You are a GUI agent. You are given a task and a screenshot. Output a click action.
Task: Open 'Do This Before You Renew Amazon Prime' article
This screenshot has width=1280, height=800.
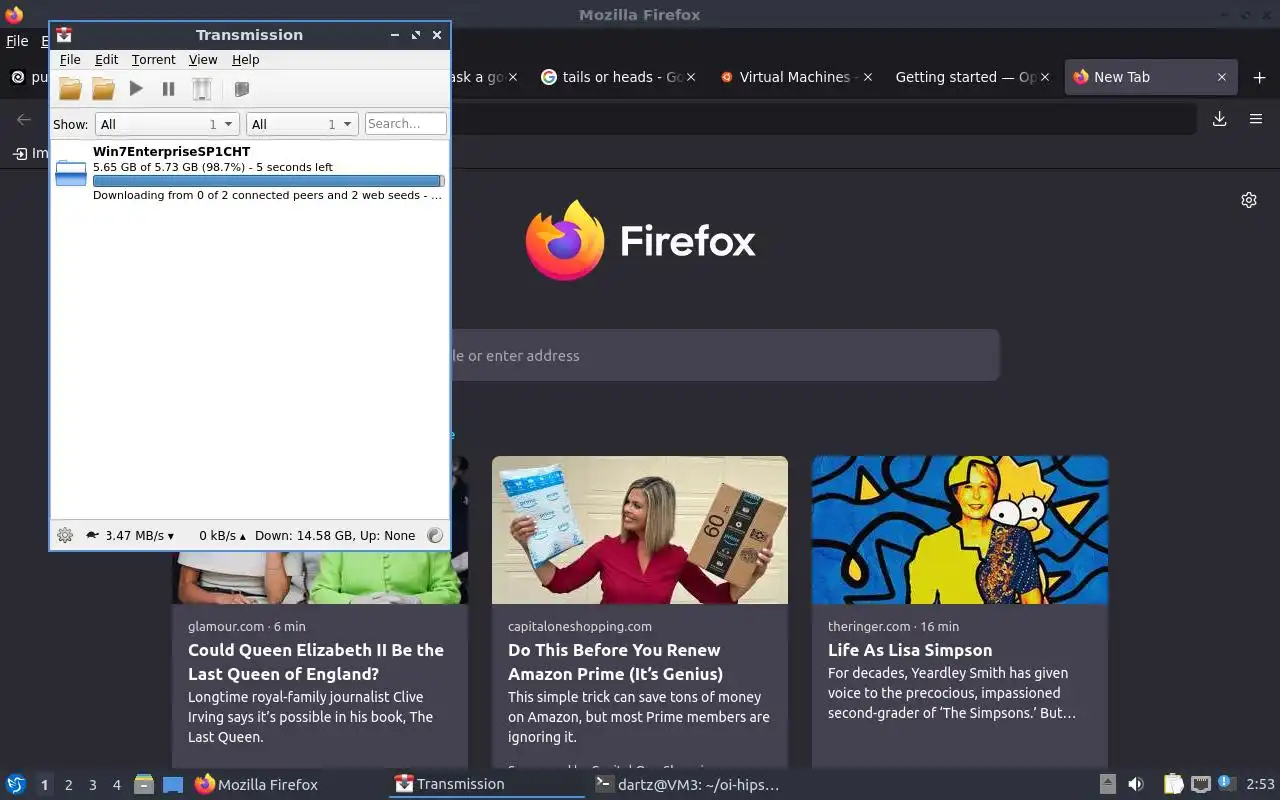point(615,662)
